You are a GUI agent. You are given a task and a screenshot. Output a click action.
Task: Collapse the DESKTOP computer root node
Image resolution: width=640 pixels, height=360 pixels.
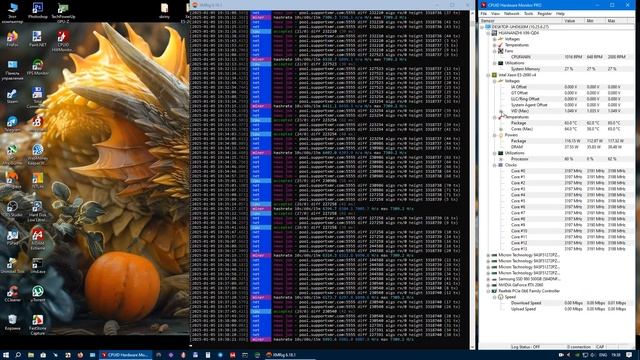click(x=482, y=27)
